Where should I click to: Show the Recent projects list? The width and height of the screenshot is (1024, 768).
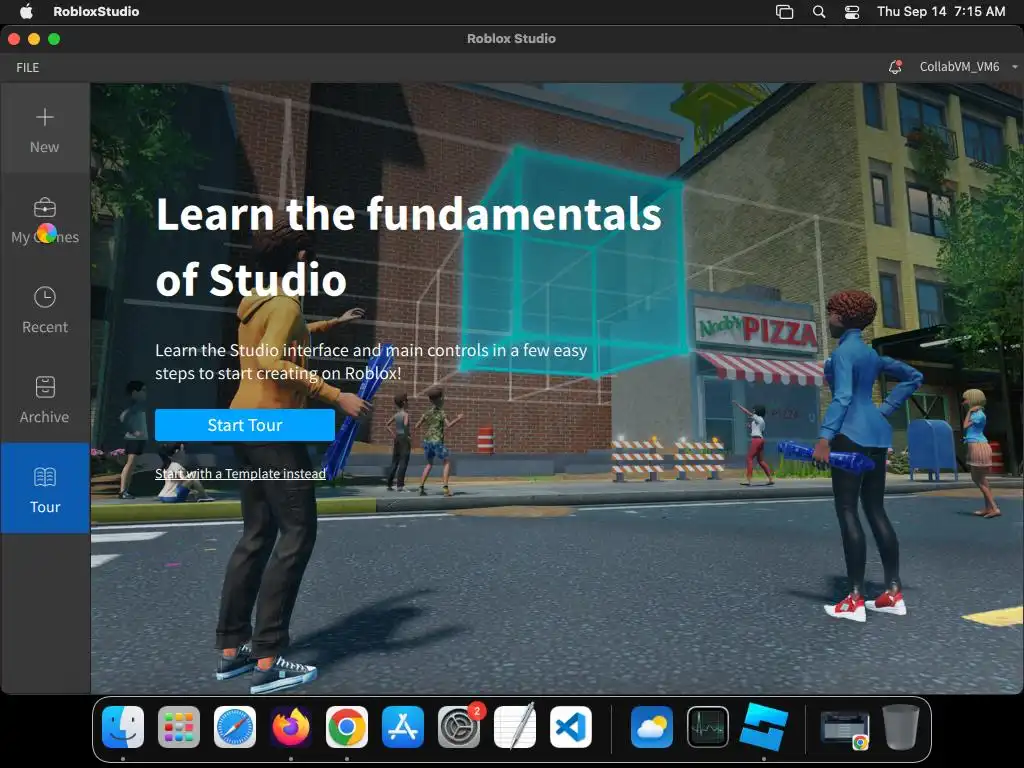(44, 310)
